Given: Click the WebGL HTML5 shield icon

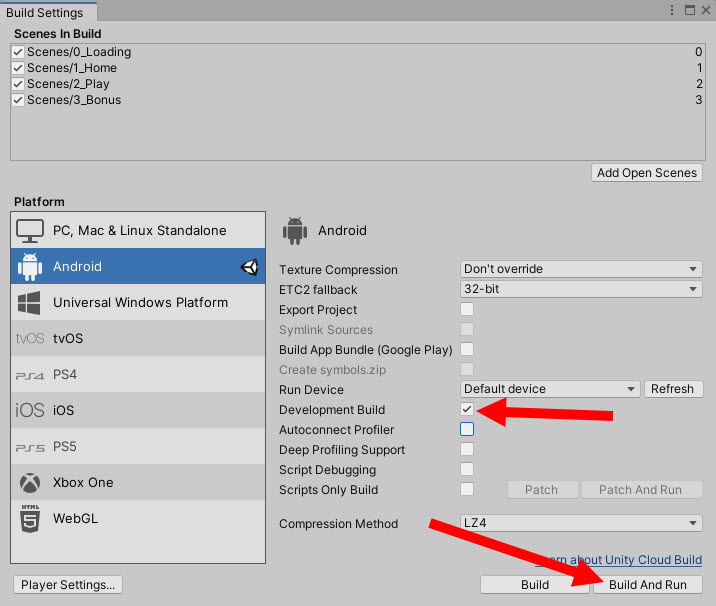Looking at the screenshot, I should tap(30, 519).
